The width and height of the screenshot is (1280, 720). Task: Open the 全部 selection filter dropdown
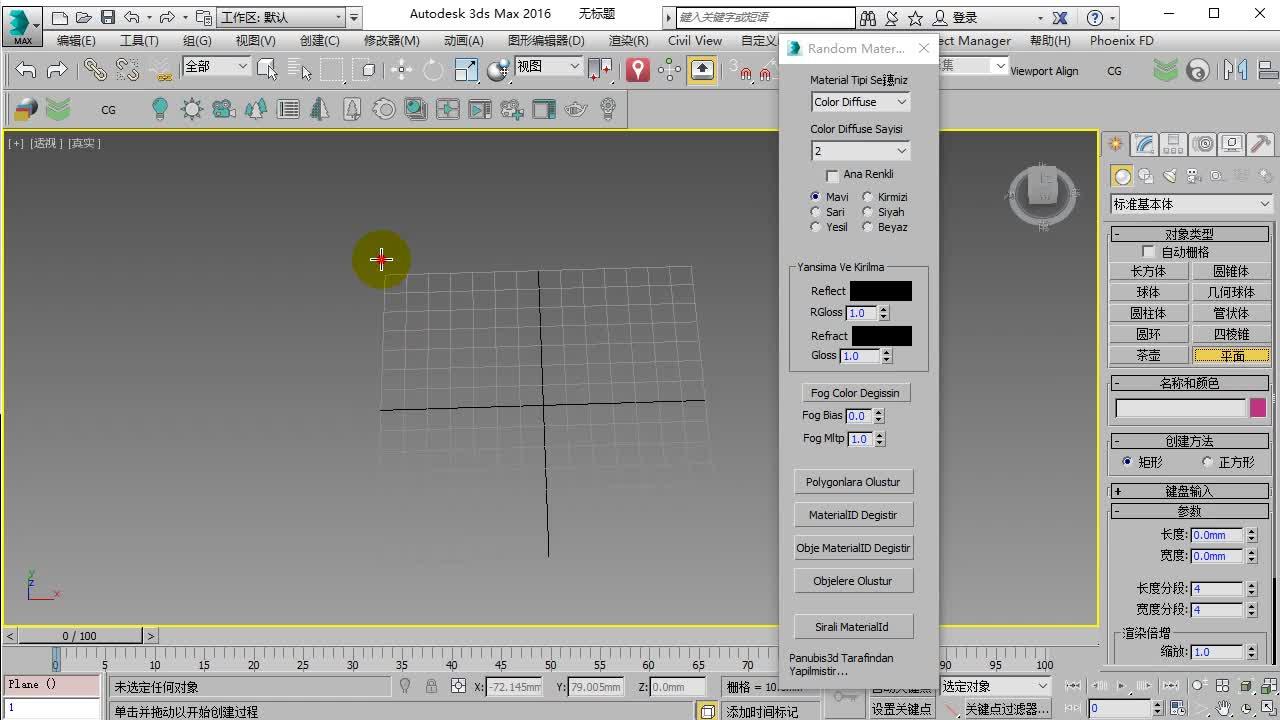[x=217, y=66]
